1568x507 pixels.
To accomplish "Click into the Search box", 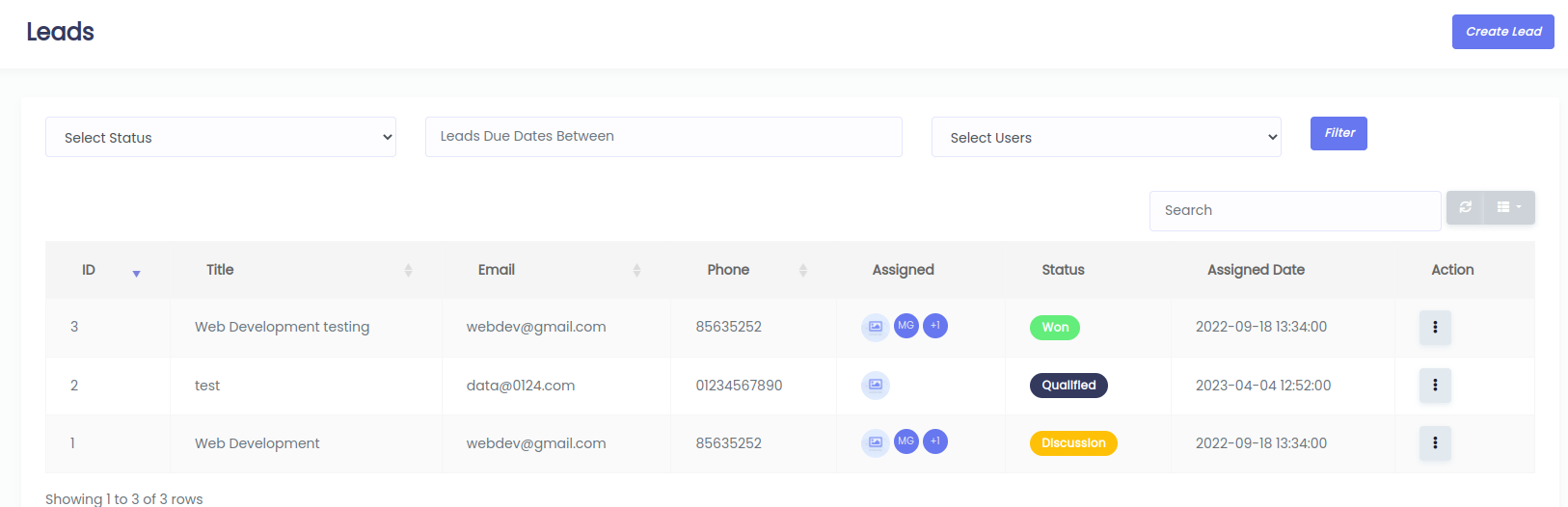I will point(1294,211).
